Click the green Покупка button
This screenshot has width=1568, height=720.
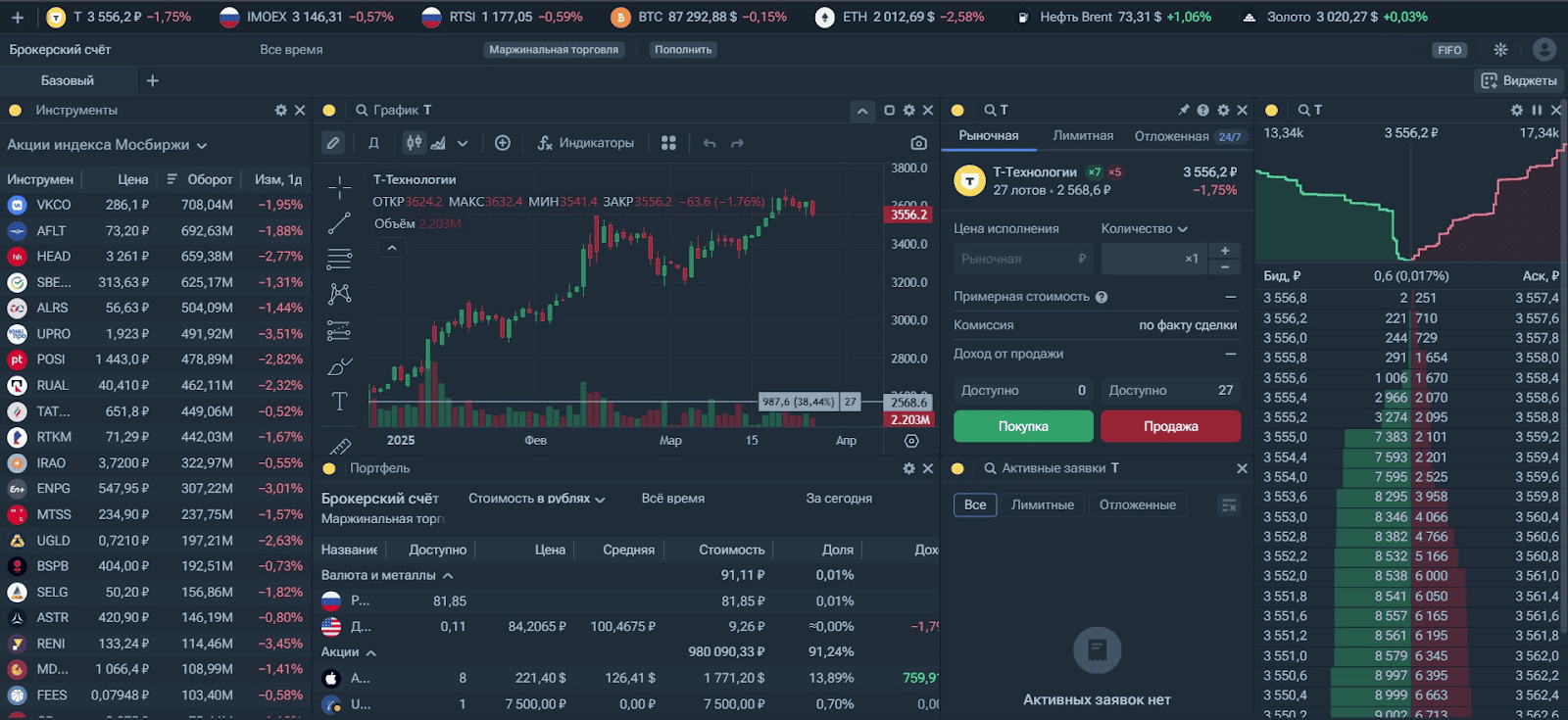point(1023,426)
